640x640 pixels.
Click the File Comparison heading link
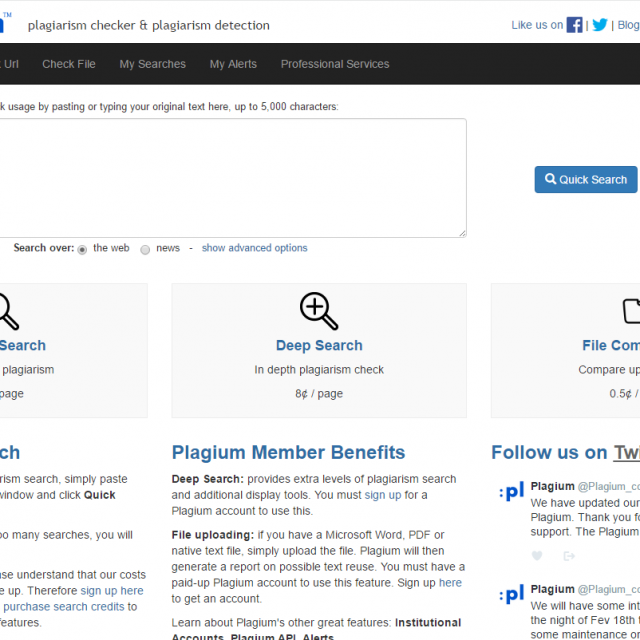611,345
